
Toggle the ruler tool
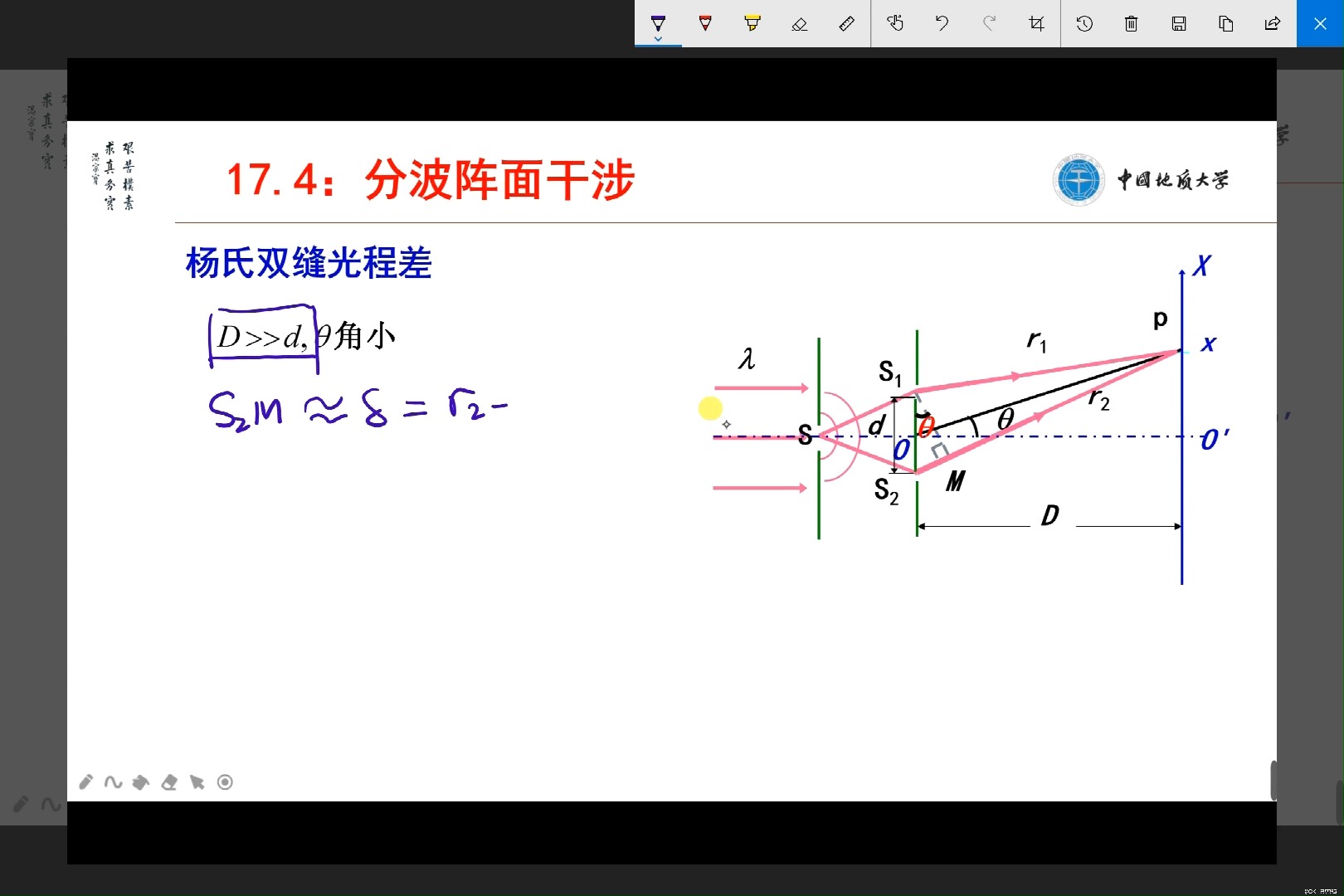846,23
